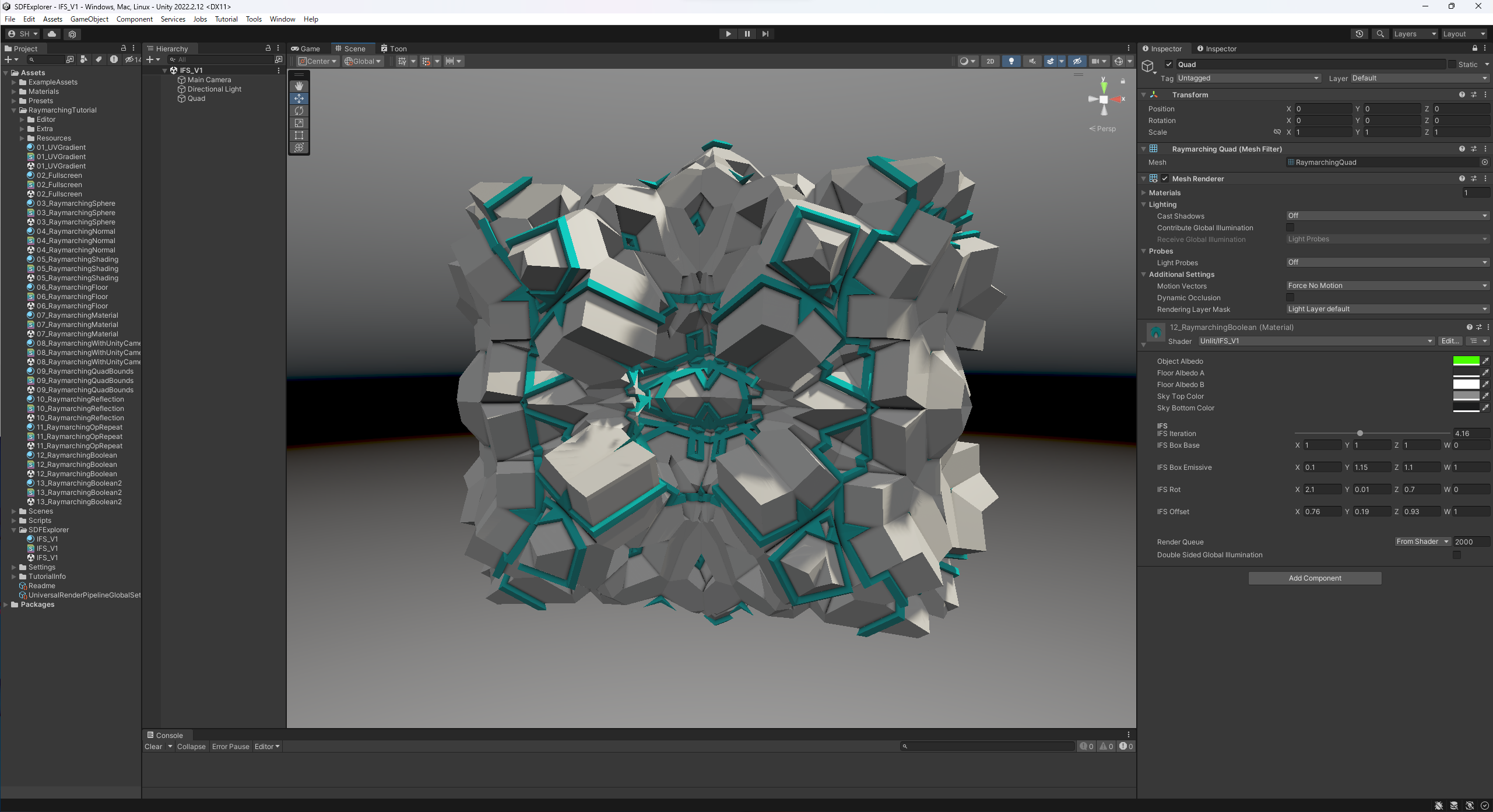Uncheck the Mesh Renderer enabled checkbox
The height and width of the screenshot is (812, 1493).
(1165, 179)
